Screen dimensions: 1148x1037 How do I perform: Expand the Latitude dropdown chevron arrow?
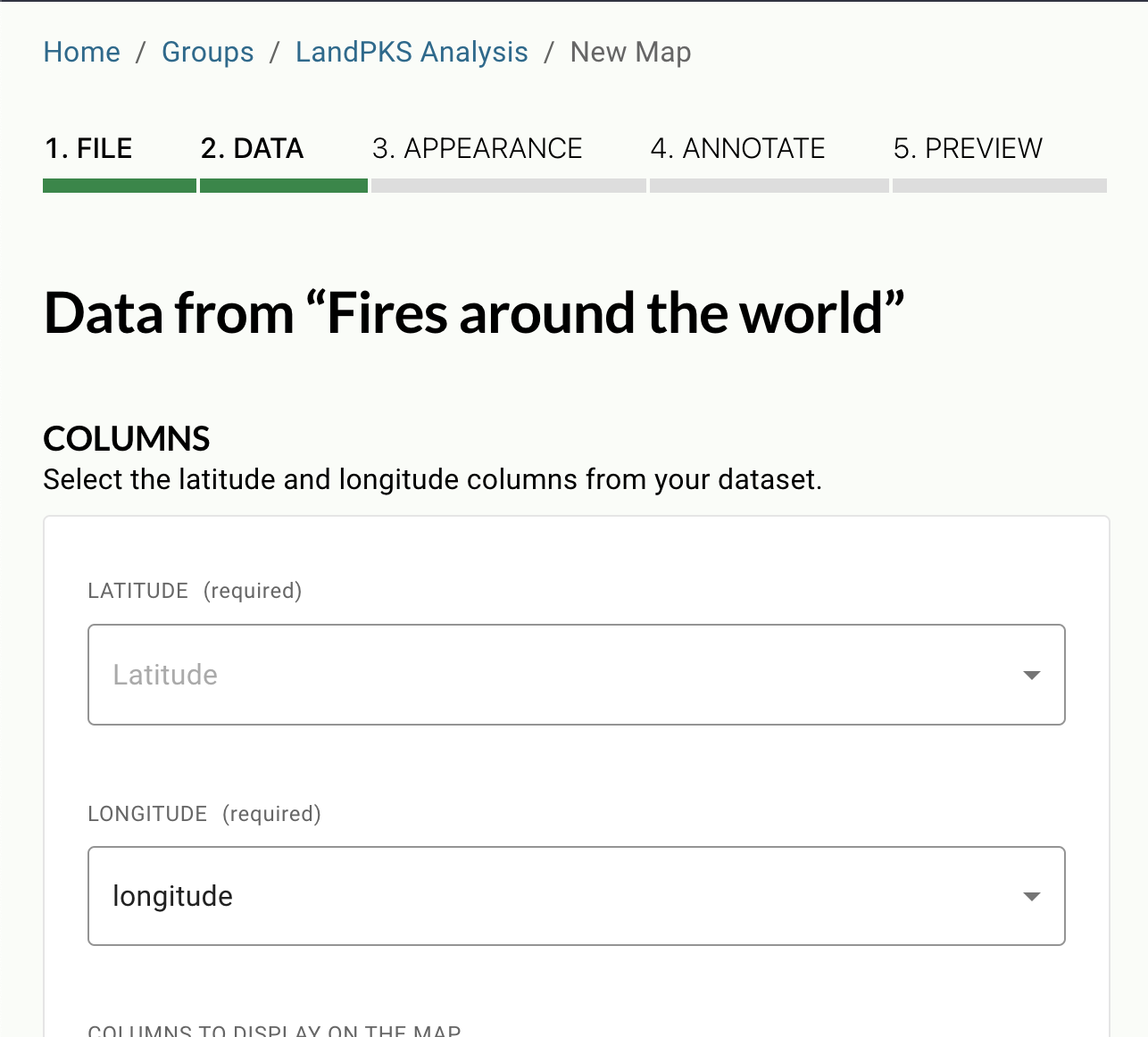[x=1032, y=676]
